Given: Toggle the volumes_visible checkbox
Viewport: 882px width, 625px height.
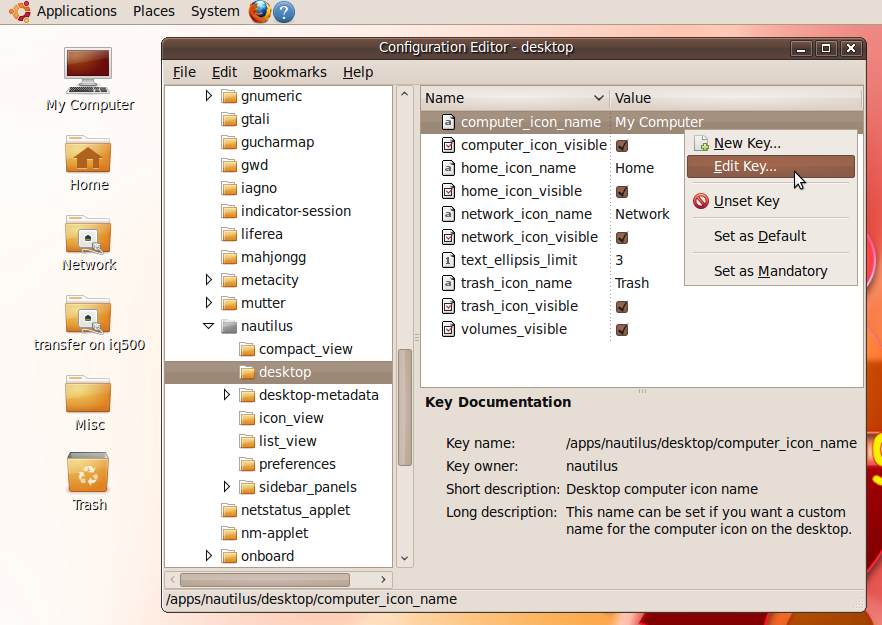Looking at the screenshot, I should click(x=621, y=328).
